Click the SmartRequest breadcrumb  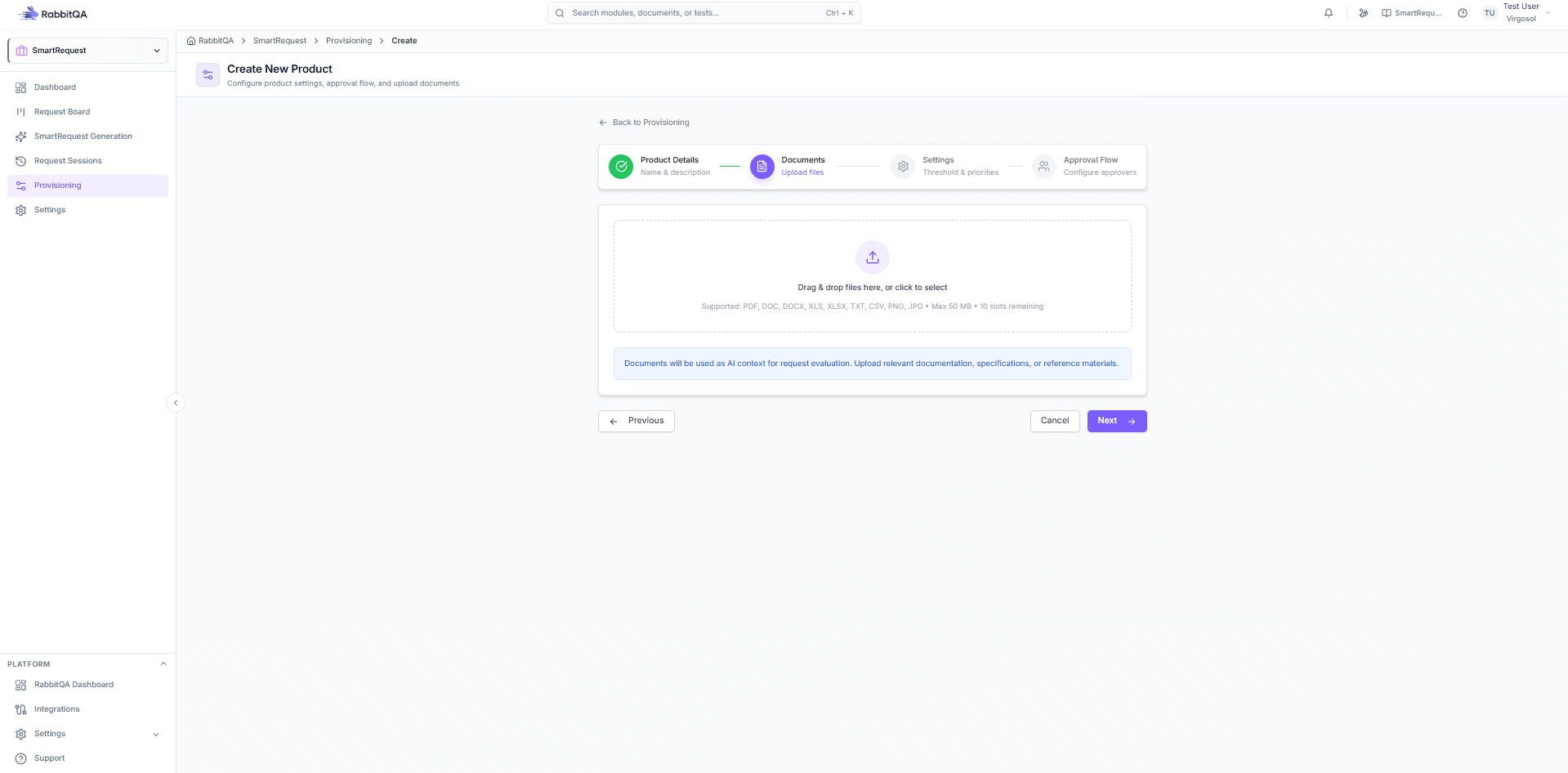279,41
